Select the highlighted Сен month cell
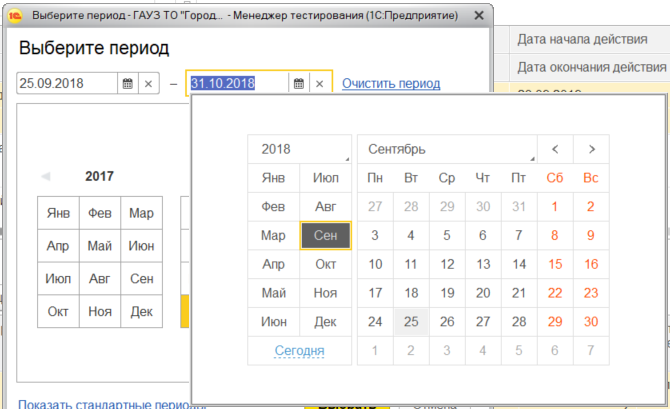670x409 pixels. [x=325, y=236]
